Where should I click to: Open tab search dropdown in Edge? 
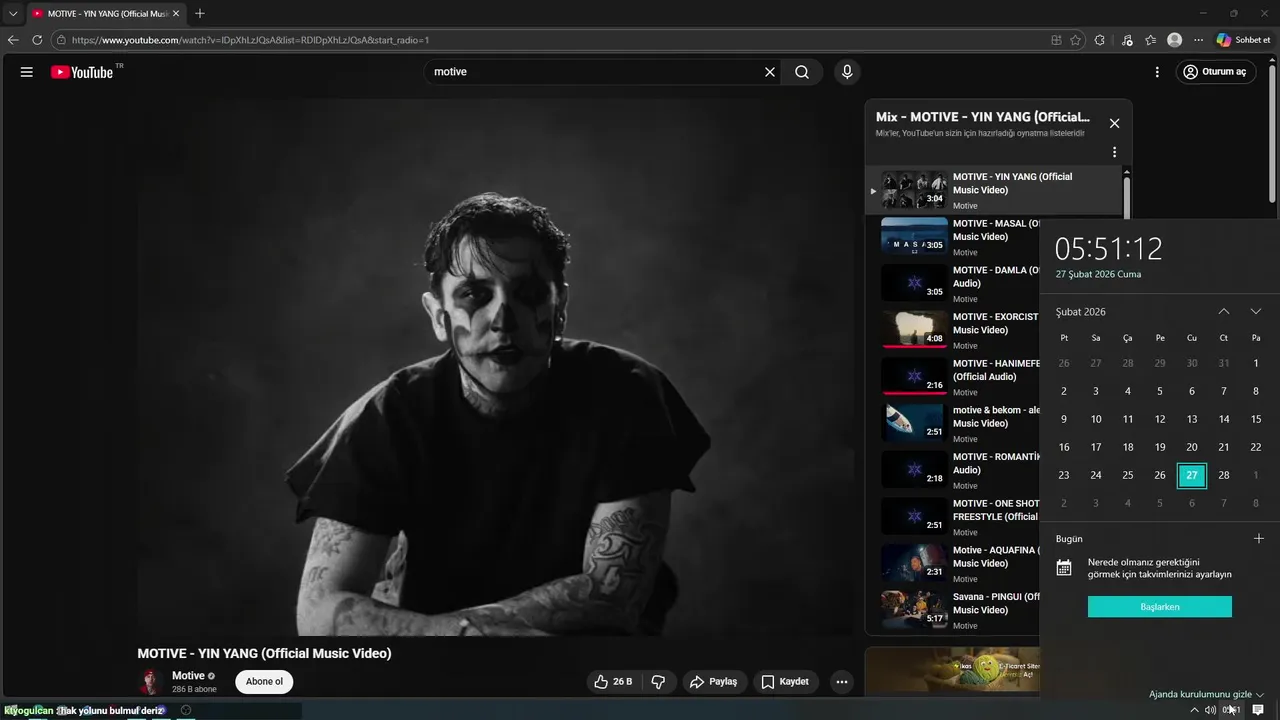click(x=13, y=14)
